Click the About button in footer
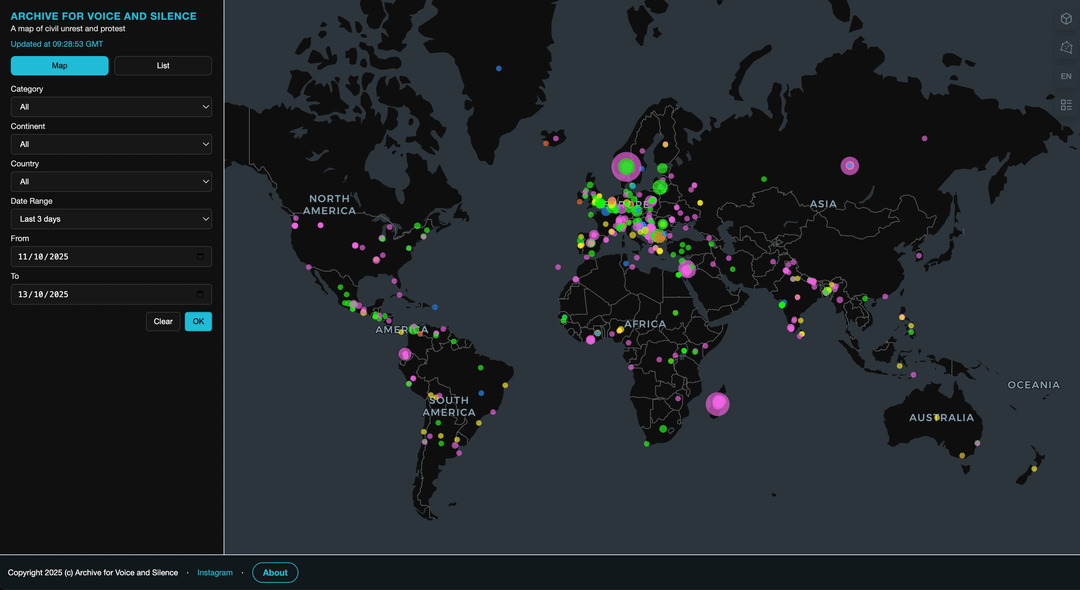1080x590 pixels. [x=275, y=573]
